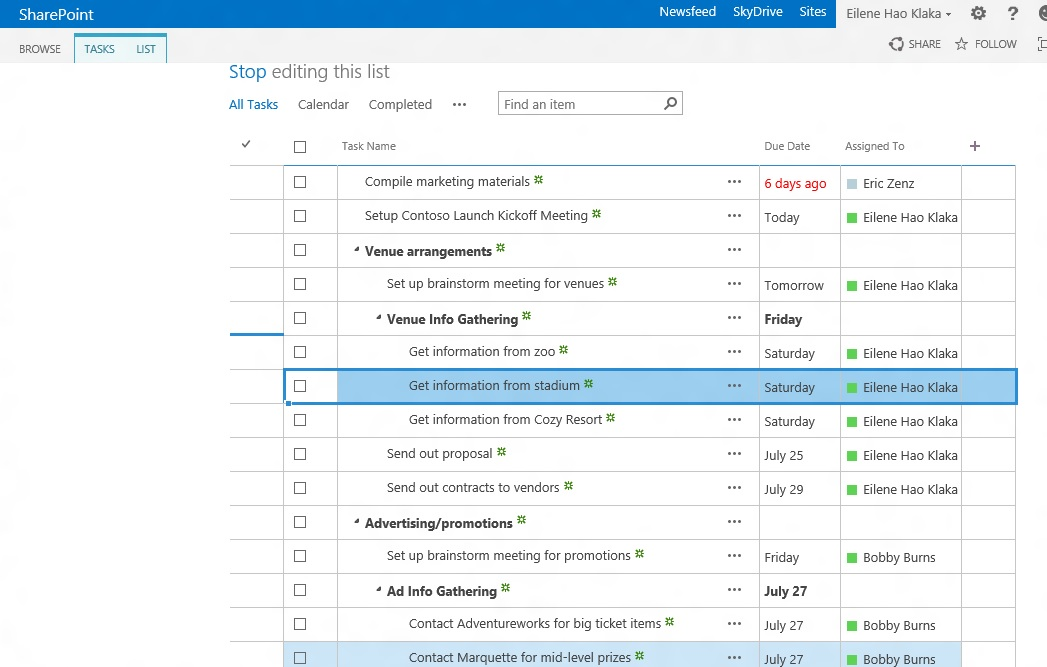
Task: Open the search with the magnifier icon
Action: pos(670,103)
